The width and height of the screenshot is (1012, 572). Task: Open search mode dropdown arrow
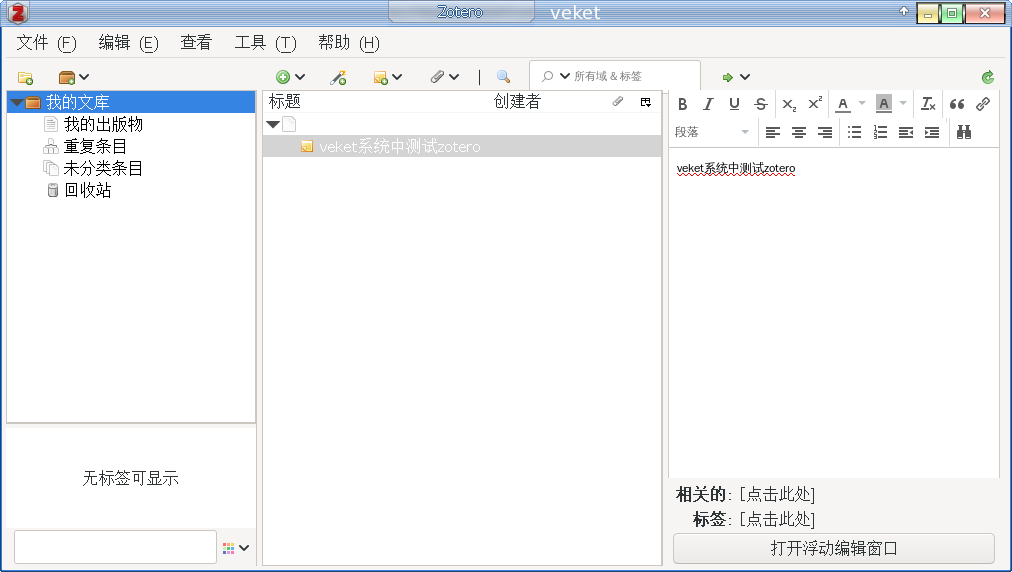tap(565, 76)
